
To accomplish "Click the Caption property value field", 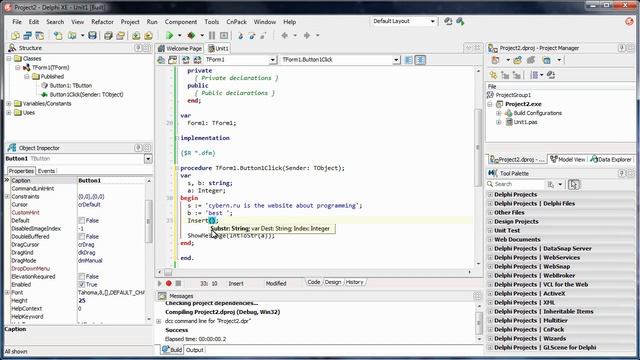I will 111,180.
